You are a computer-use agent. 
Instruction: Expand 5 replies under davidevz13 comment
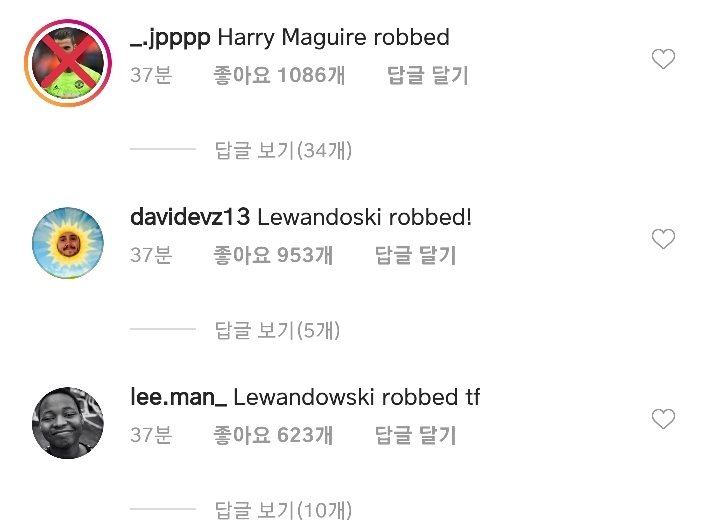(x=277, y=330)
